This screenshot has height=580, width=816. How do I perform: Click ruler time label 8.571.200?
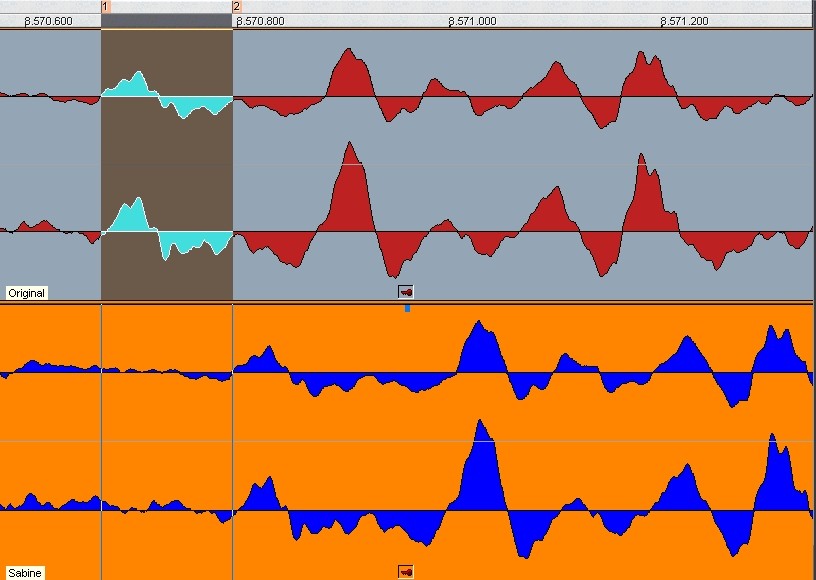(684, 21)
